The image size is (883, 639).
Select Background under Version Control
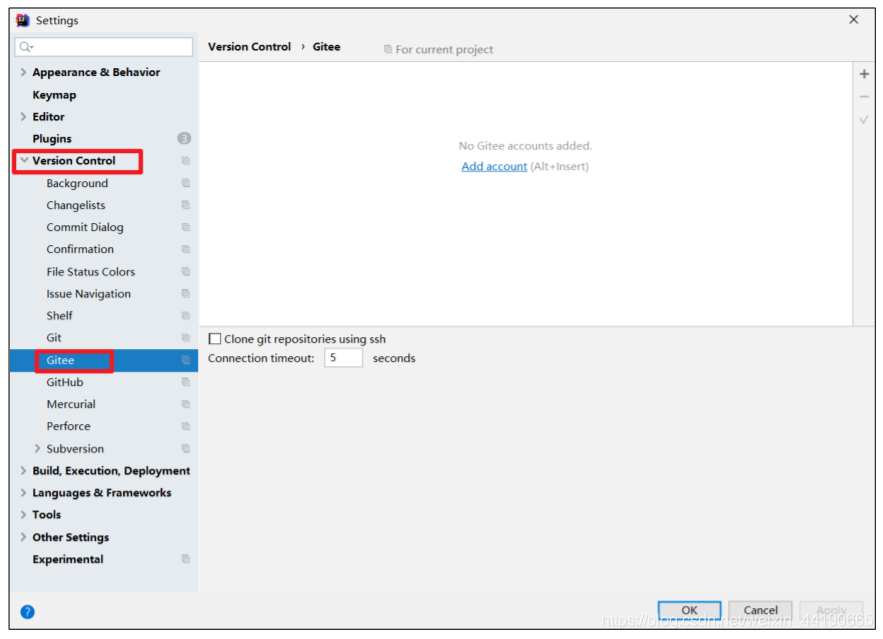77,183
